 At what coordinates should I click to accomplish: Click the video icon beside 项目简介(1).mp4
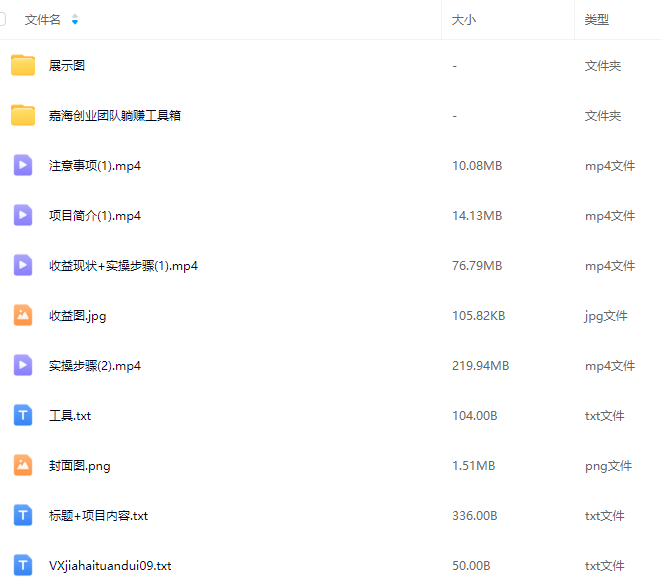pyautogui.click(x=23, y=216)
